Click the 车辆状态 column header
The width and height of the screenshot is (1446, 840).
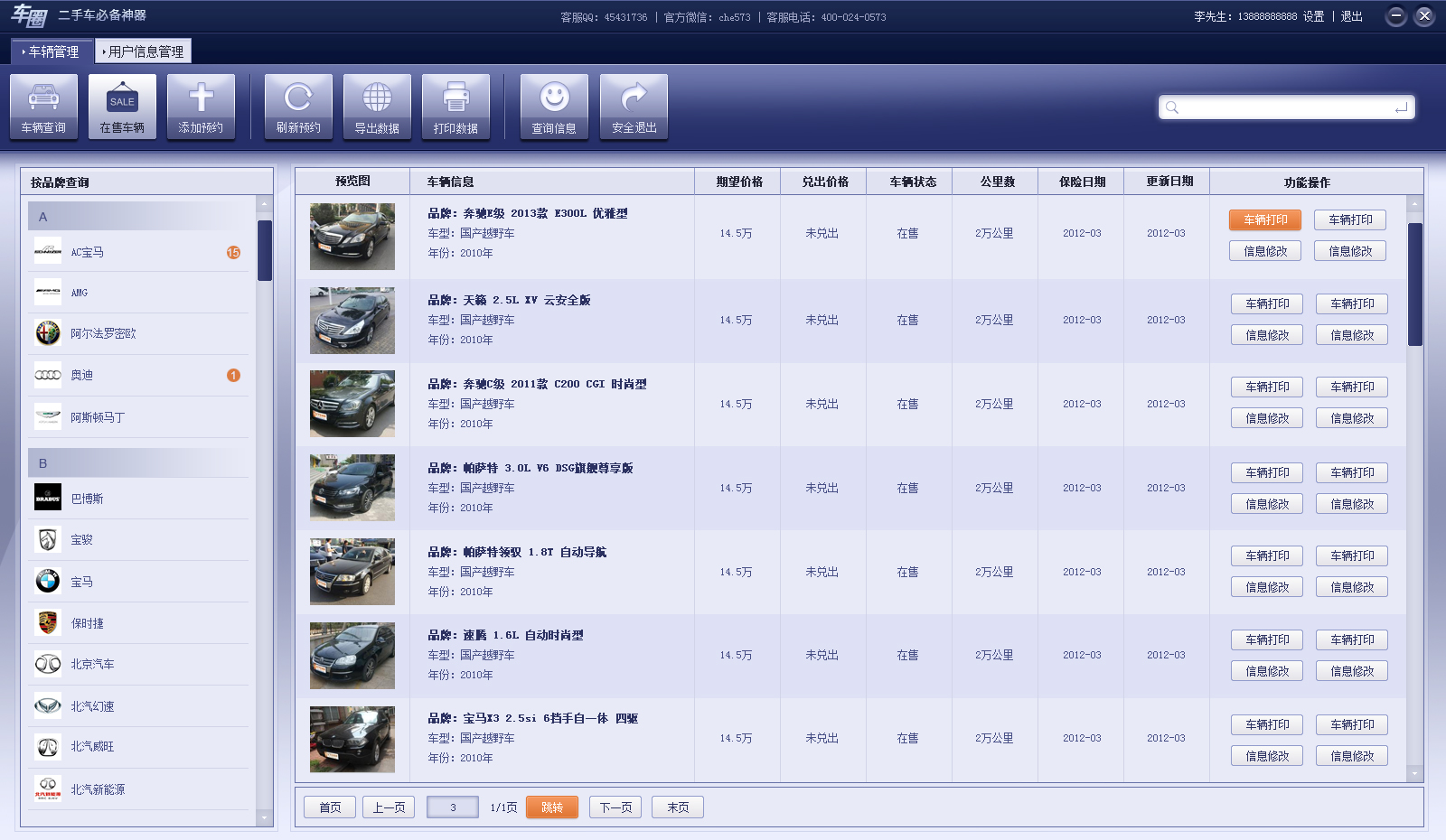913,182
